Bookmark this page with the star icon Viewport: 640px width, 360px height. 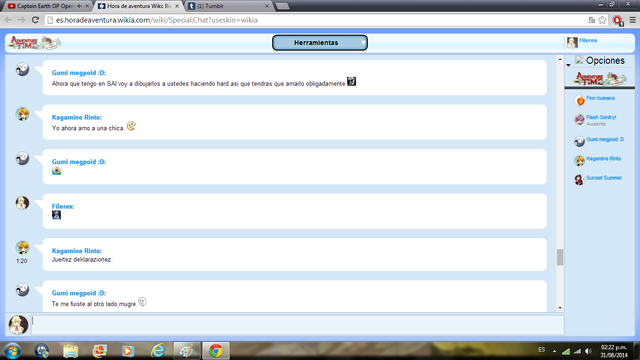tap(602, 20)
